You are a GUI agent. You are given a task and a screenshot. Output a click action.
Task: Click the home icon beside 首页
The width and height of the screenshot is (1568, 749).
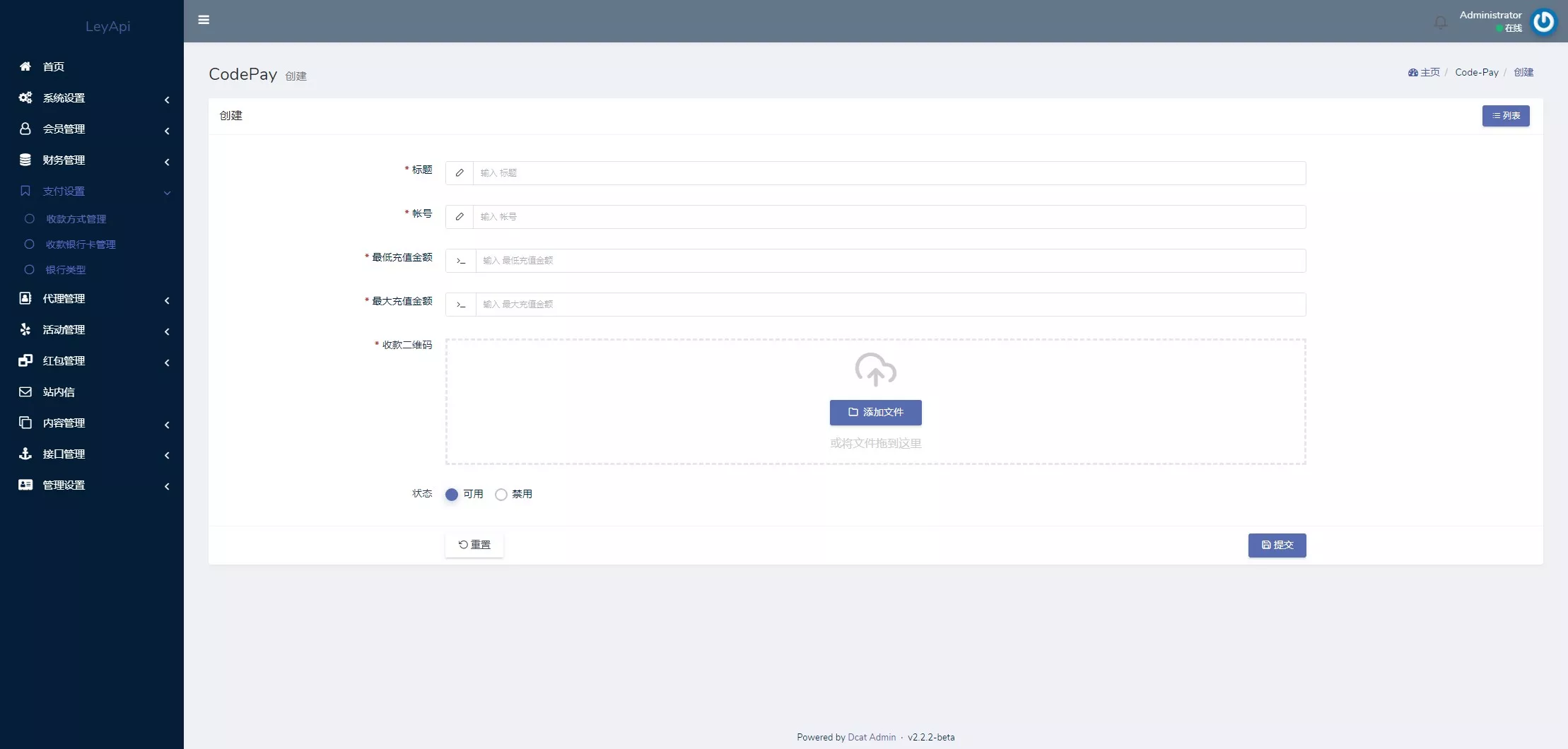point(25,66)
